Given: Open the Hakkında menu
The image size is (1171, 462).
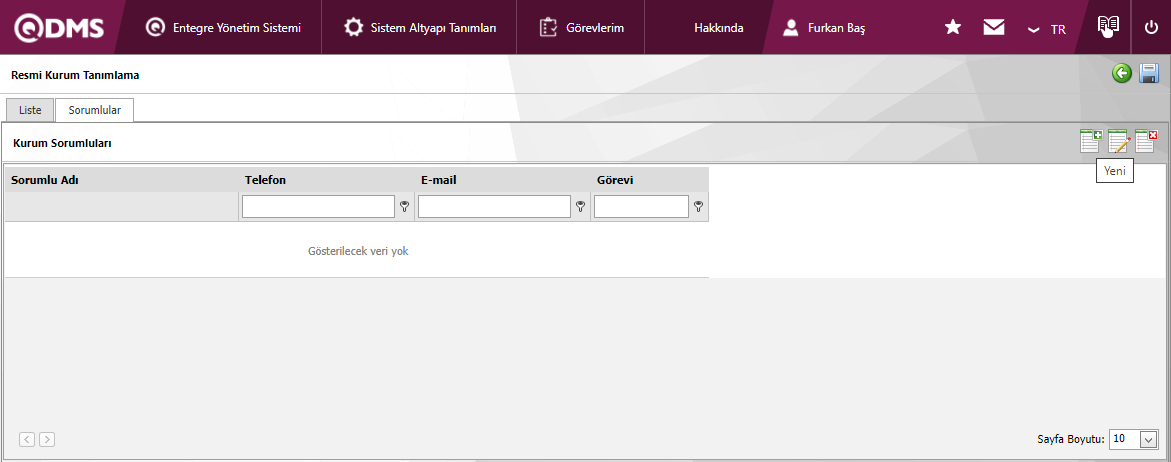Looking at the screenshot, I should [718, 28].
